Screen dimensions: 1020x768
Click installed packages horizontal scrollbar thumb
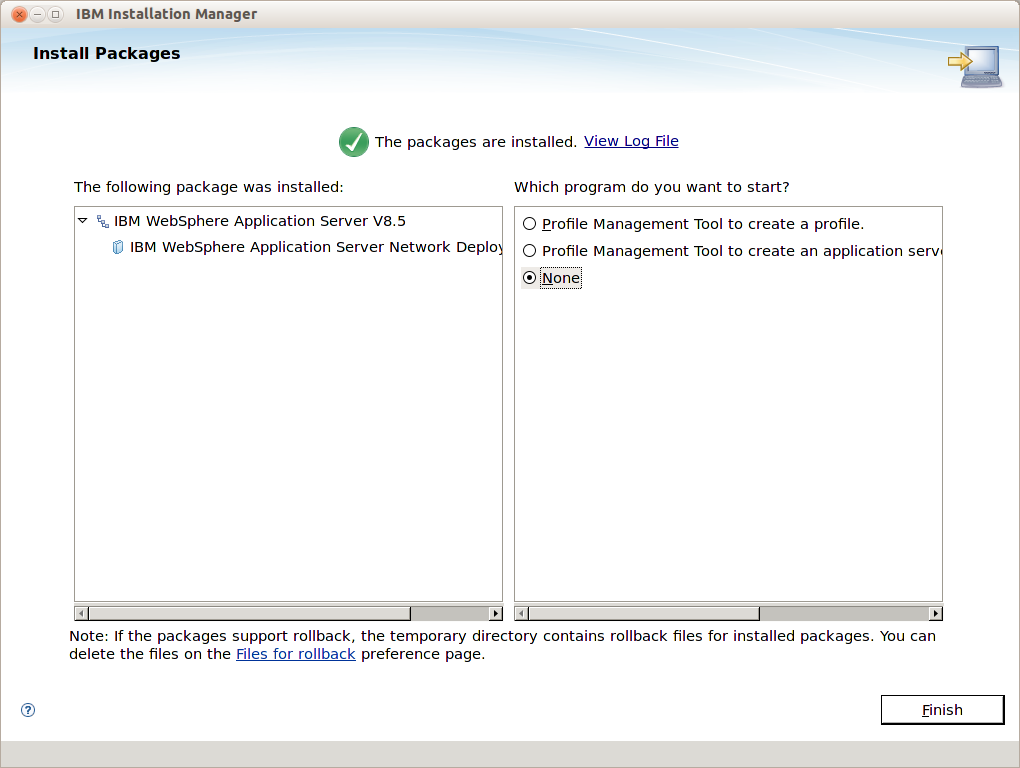[x=250, y=613]
